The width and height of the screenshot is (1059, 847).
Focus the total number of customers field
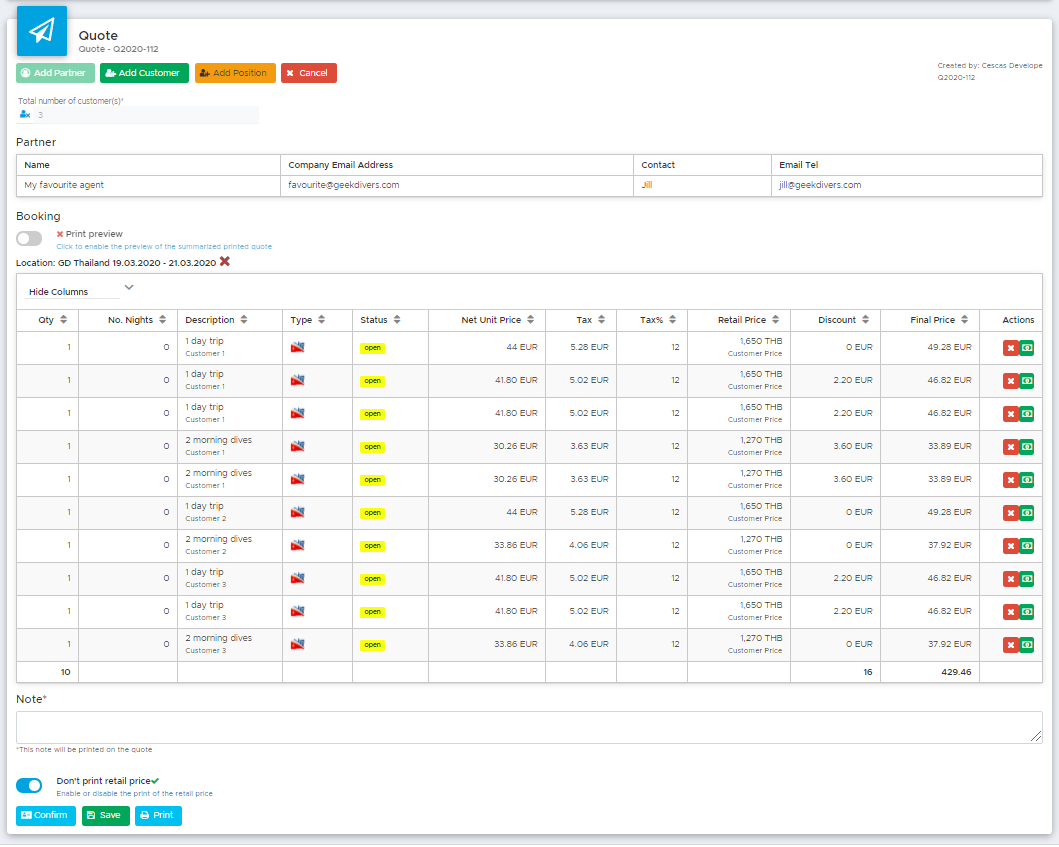[147, 115]
